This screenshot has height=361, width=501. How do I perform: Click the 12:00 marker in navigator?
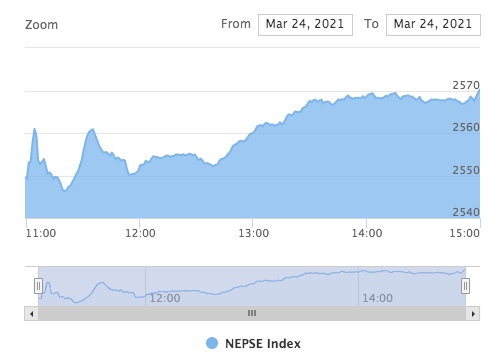point(165,298)
